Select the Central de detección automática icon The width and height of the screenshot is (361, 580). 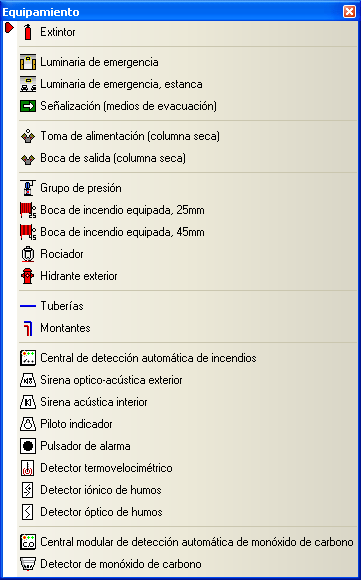pyautogui.click(x=28, y=358)
